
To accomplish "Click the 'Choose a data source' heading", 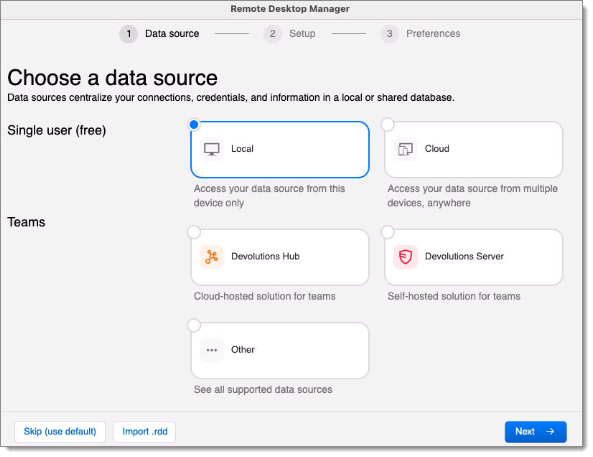I will click(112, 78).
